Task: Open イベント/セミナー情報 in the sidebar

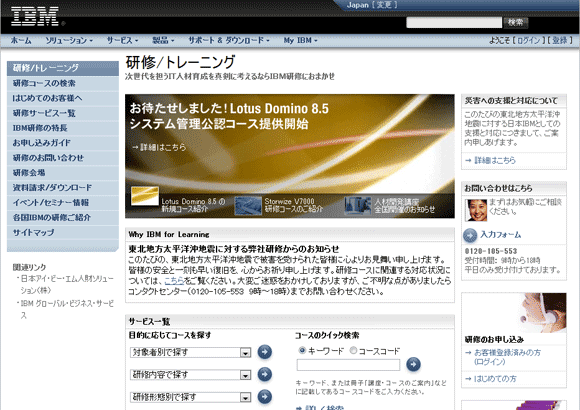Action: [x=63, y=202]
